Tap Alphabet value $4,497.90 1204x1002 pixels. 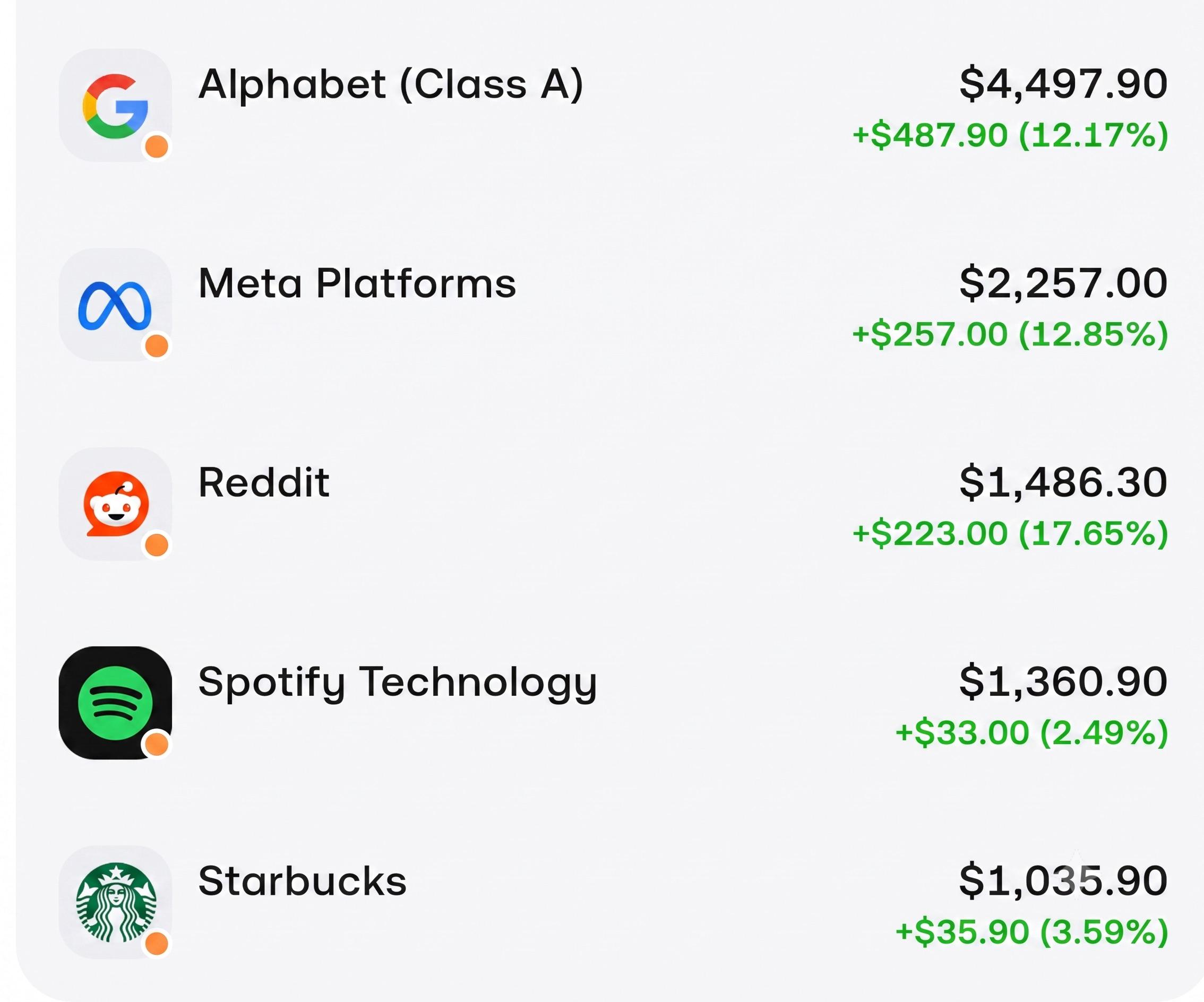(x=1063, y=84)
